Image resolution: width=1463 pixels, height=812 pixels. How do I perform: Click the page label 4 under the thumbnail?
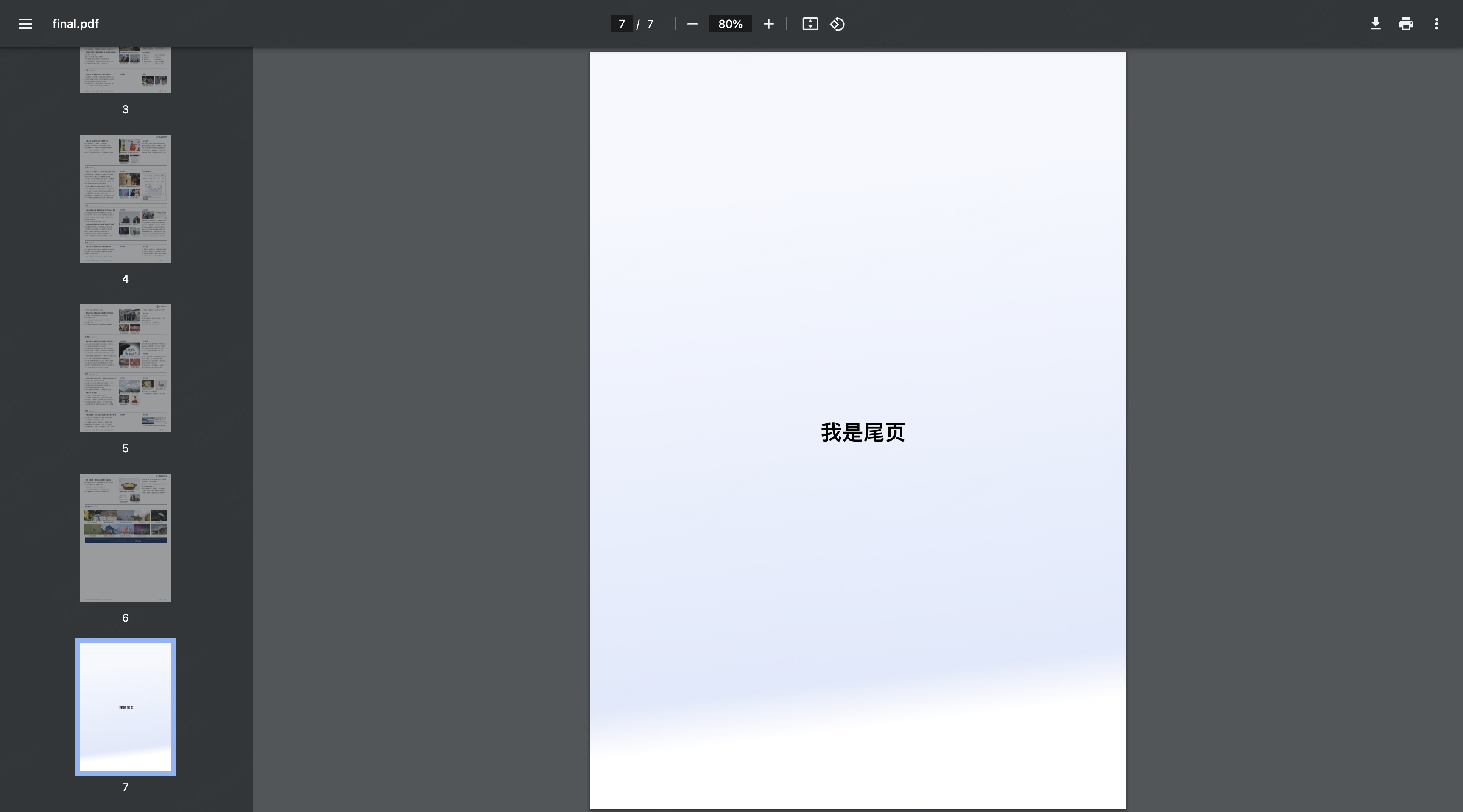pos(125,278)
